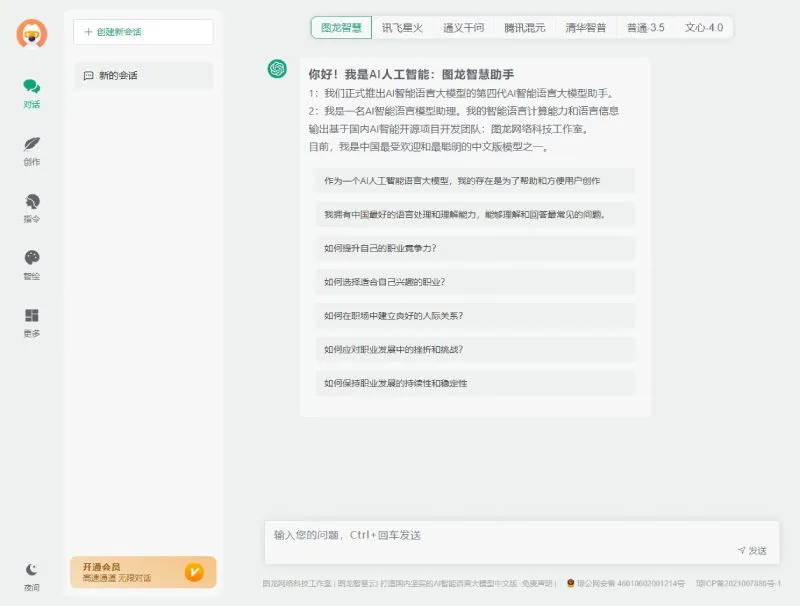Click the chat bubble icon beside 新的会话
Screen dimensions: 800x606
tap(88, 75)
